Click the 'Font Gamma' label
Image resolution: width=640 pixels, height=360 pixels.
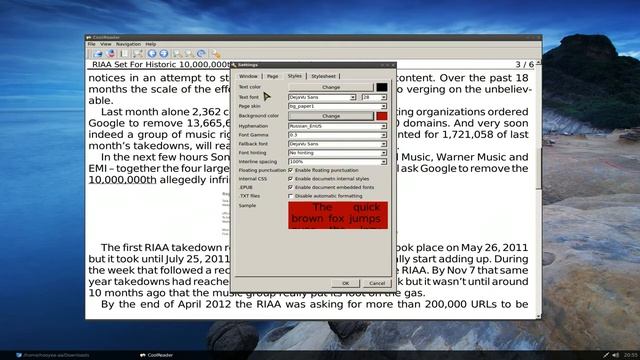pyautogui.click(x=253, y=135)
